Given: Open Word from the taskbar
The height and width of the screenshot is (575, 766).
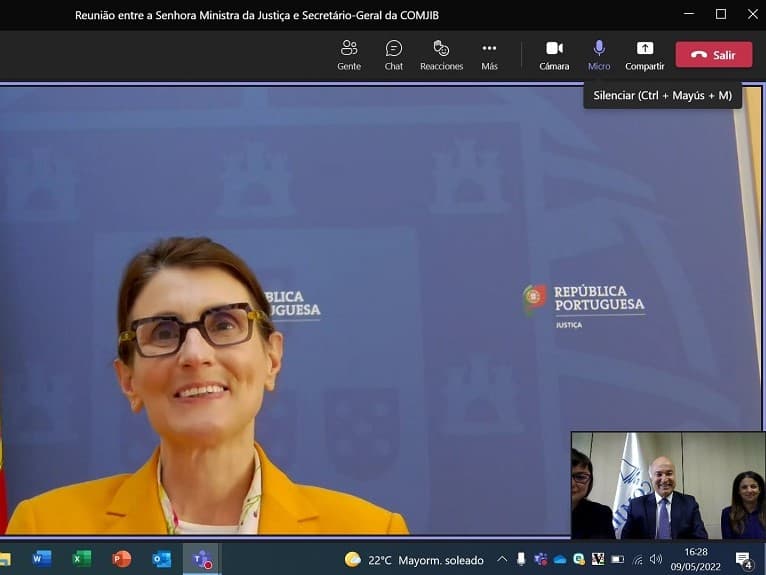Looking at the screenshot, I should pos(42,558).
